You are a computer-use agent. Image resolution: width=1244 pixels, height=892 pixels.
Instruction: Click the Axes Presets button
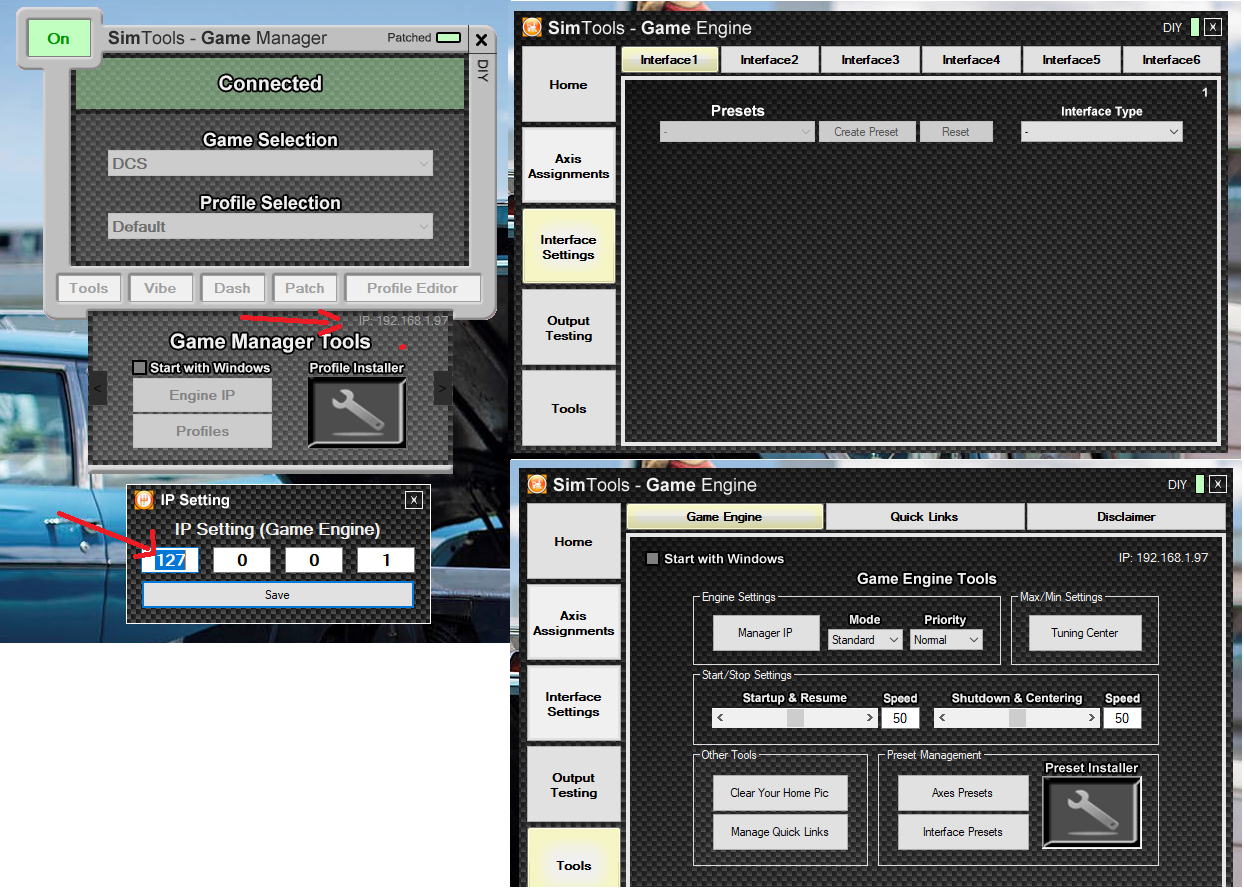[x=962, y=793]
